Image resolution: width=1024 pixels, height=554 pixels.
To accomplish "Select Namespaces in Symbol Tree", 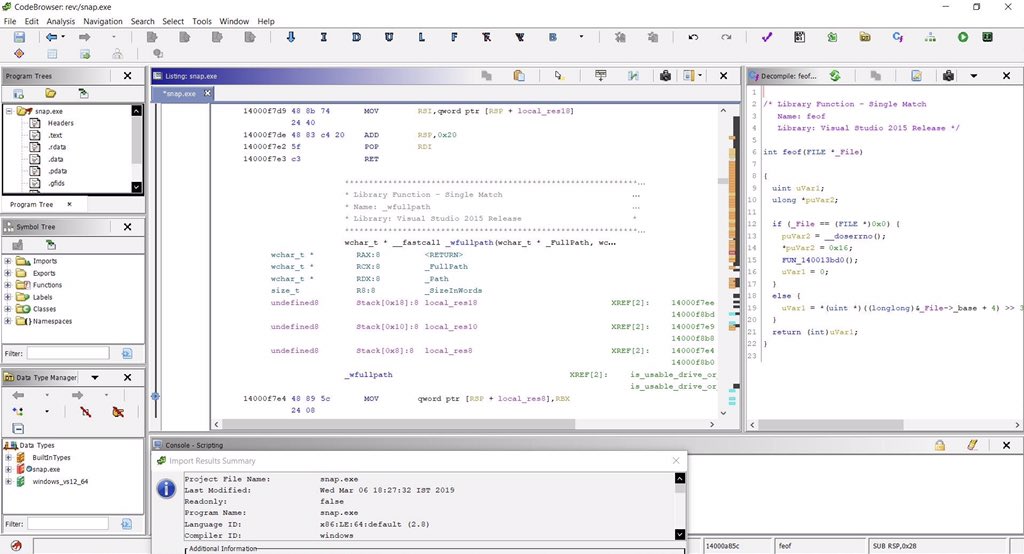I will 52,321.
